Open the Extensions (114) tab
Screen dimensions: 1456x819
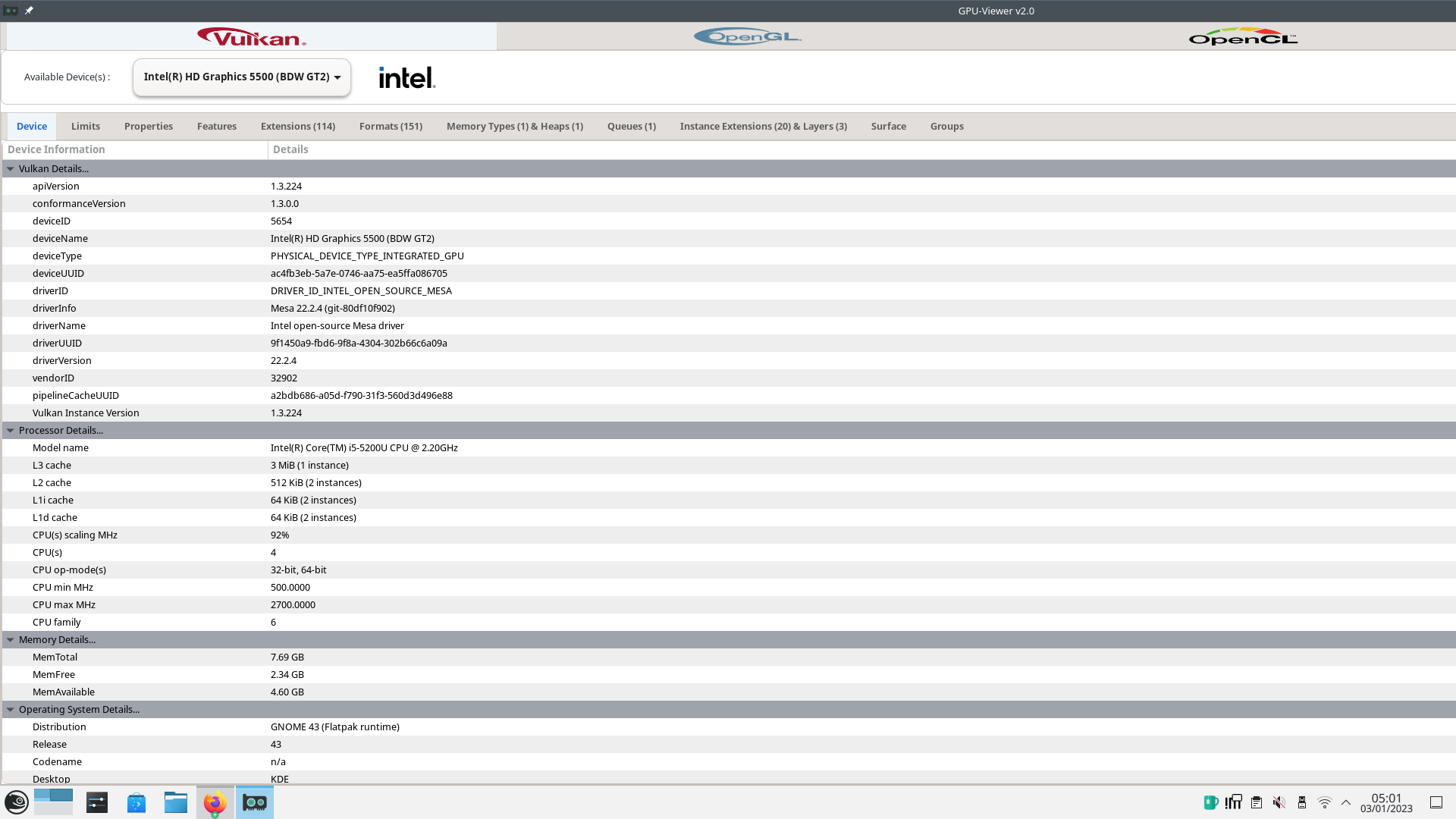[297, 127]
